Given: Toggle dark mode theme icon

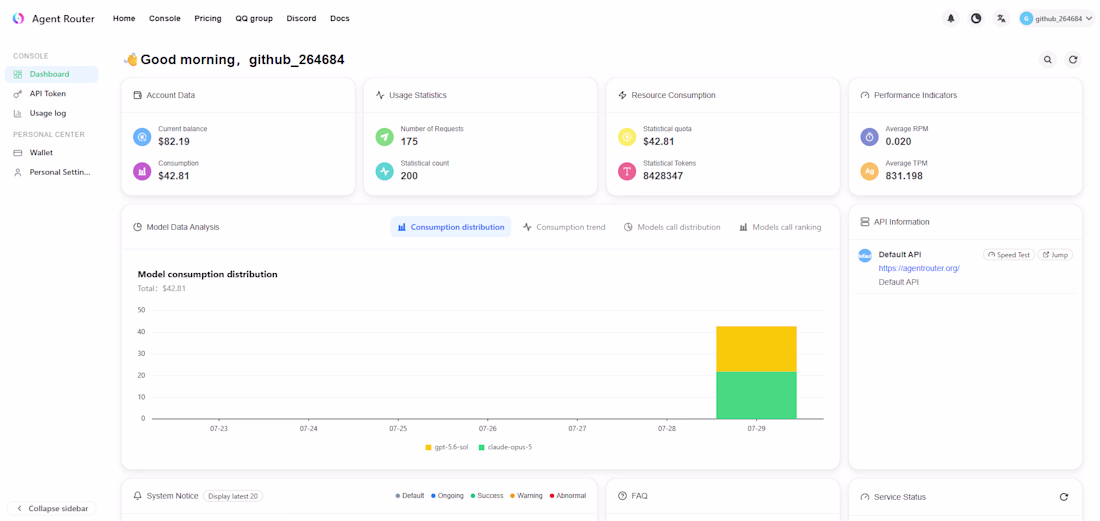Looking at the screenshot, I should [976, 19].
